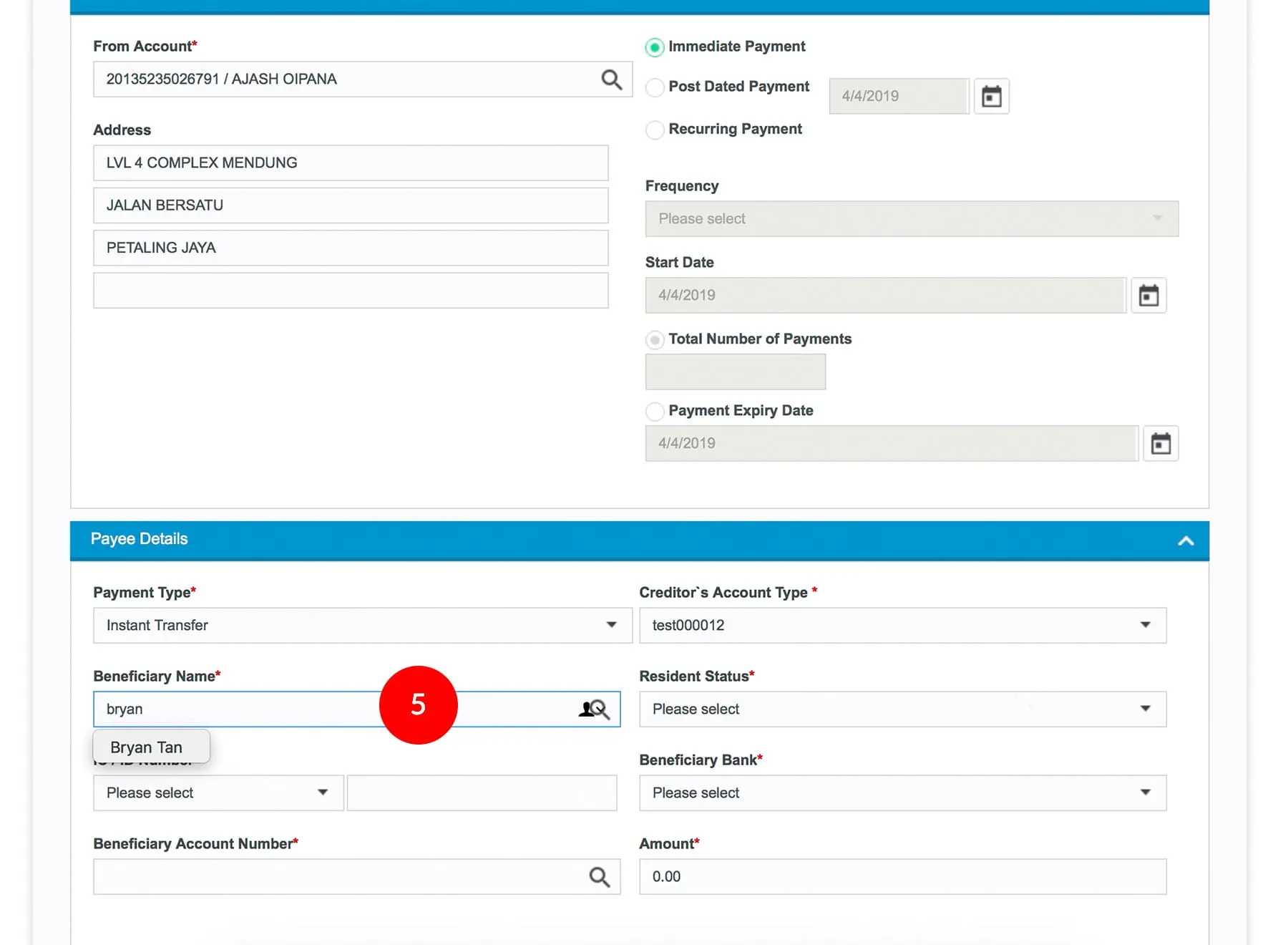Click the Beneficiary Account Number search icon
Viewport: 1288px width, 945px height.
click(x=599, y=877)
